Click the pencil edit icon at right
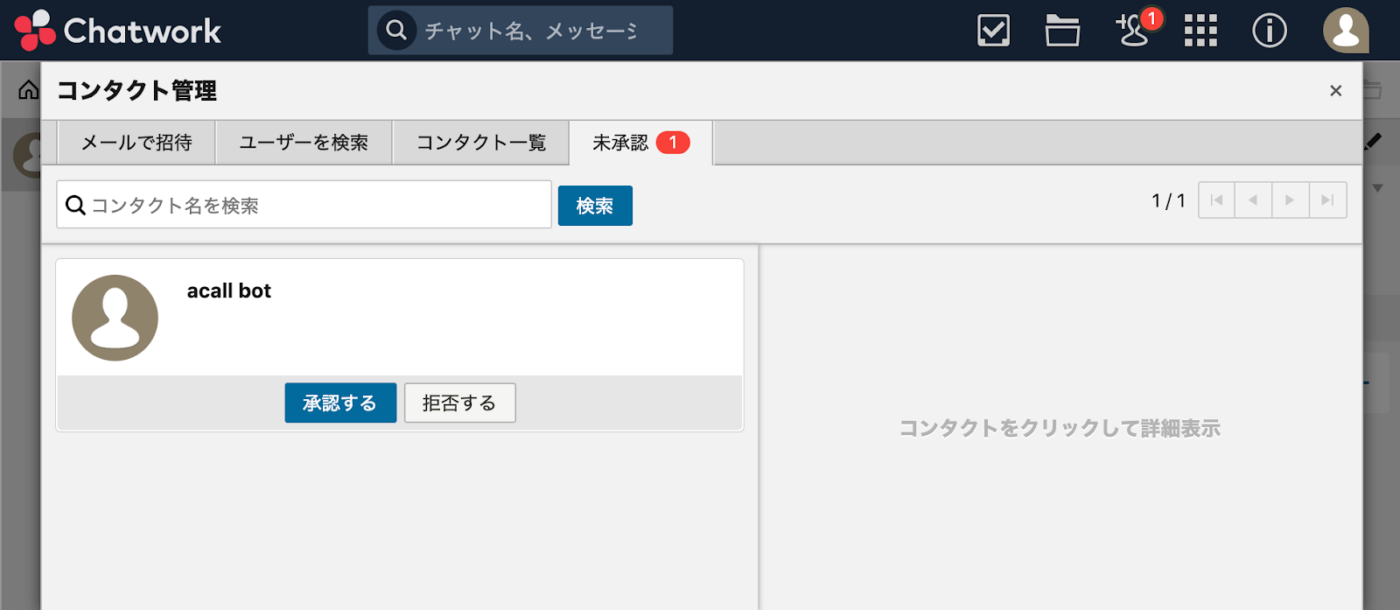 coord(1373,143)
